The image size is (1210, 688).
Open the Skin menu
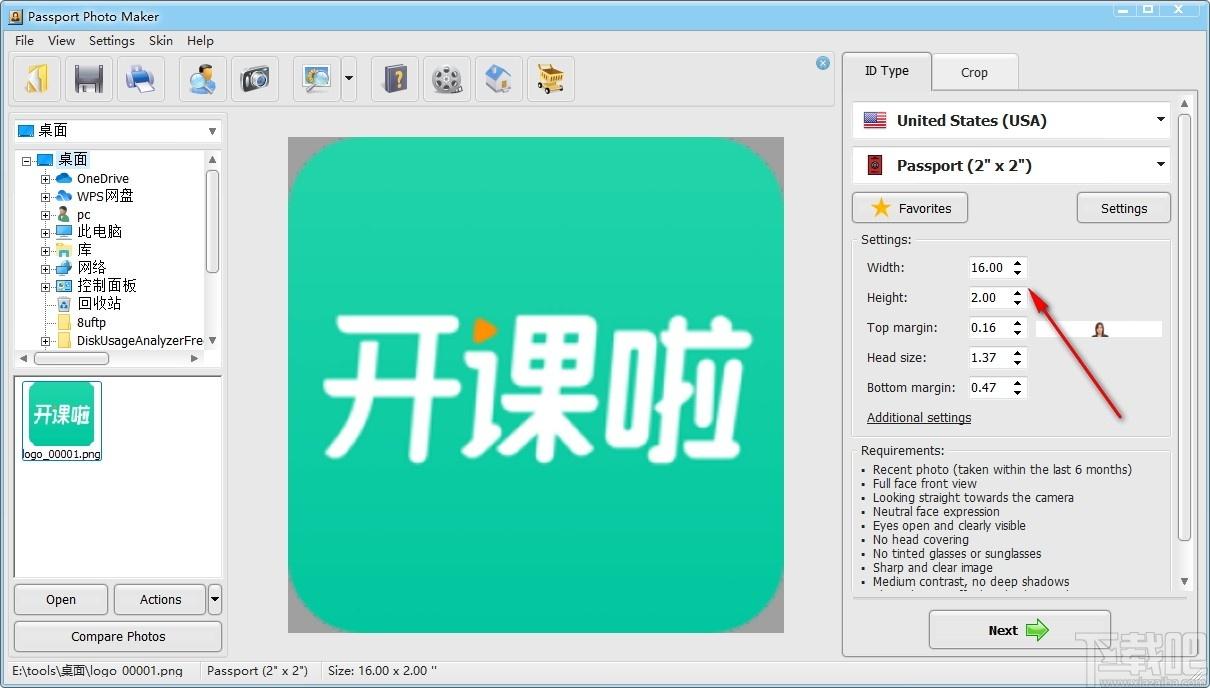tap(160, 41)
